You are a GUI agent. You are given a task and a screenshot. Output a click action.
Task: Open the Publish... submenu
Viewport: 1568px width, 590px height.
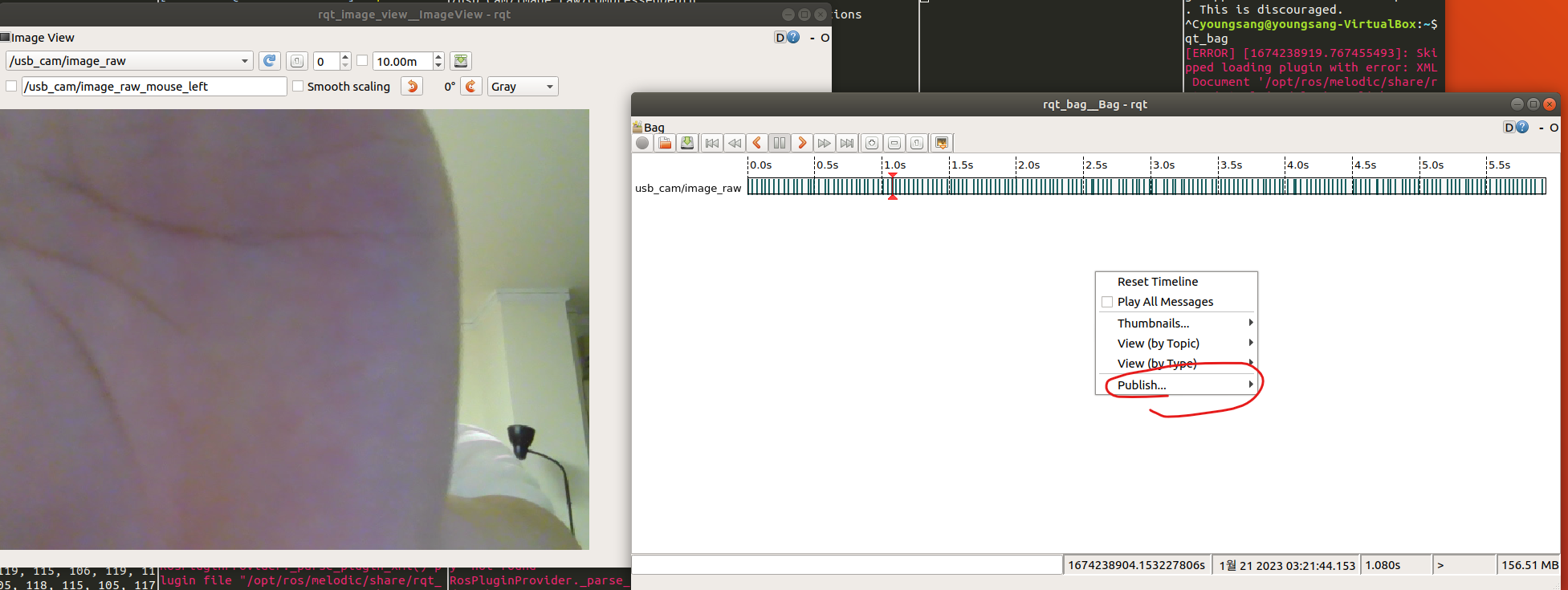tap(1176, 385)
